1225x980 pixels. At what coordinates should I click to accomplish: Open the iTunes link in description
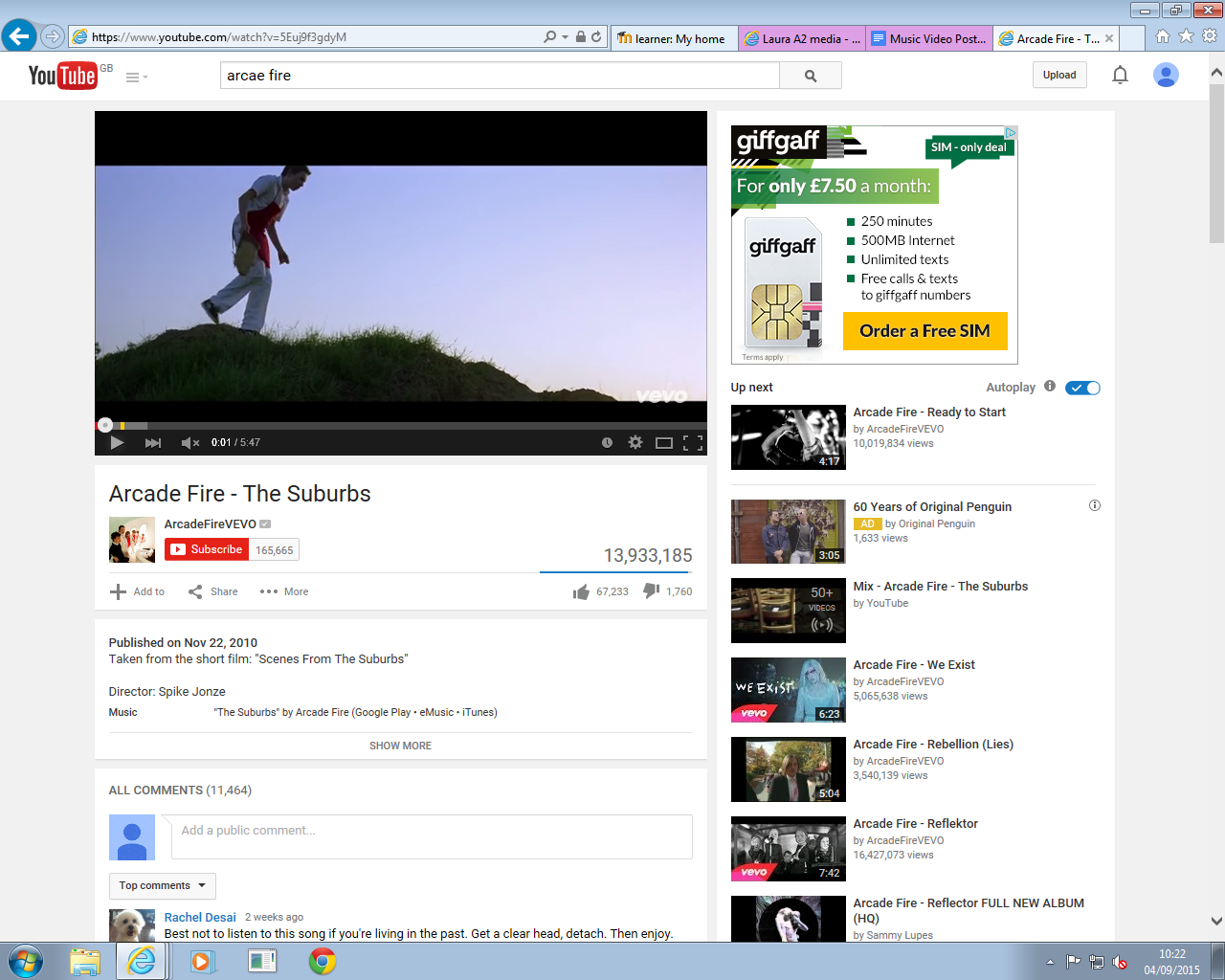pyautogui.click(x=478, y=712)
